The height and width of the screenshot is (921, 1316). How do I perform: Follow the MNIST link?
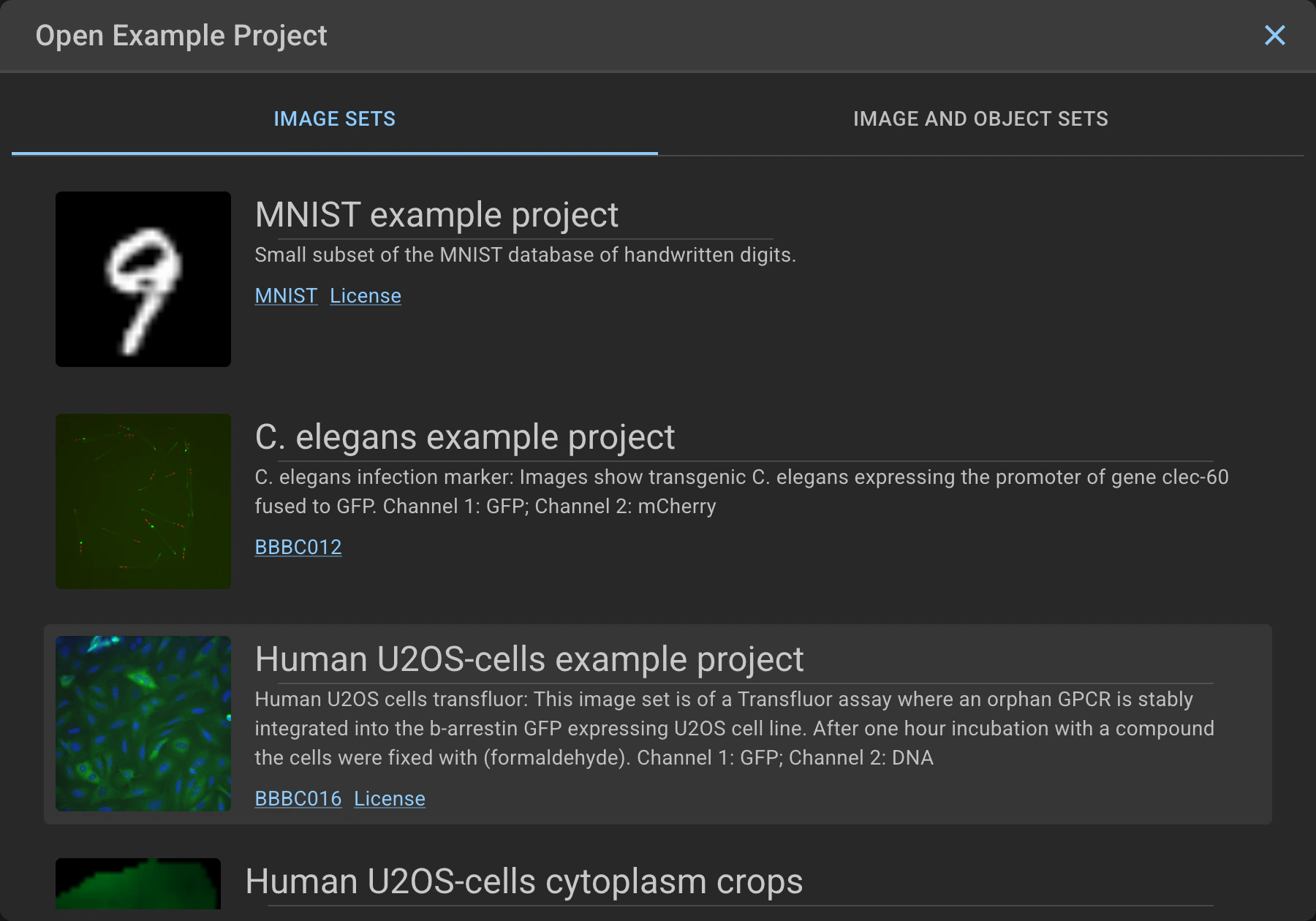286,296
